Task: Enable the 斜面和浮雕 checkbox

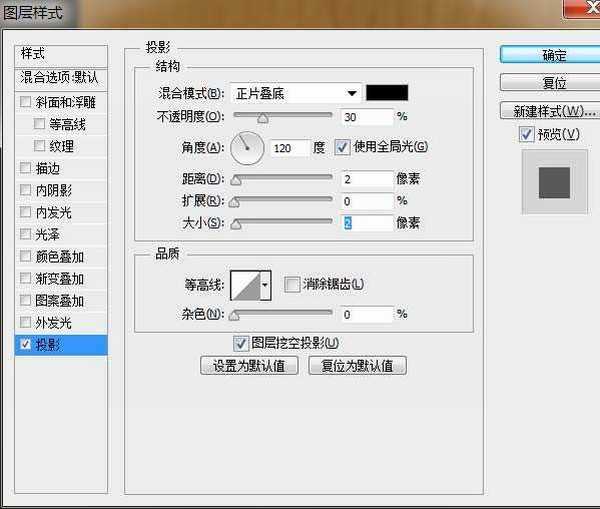Action: [26, 102]
